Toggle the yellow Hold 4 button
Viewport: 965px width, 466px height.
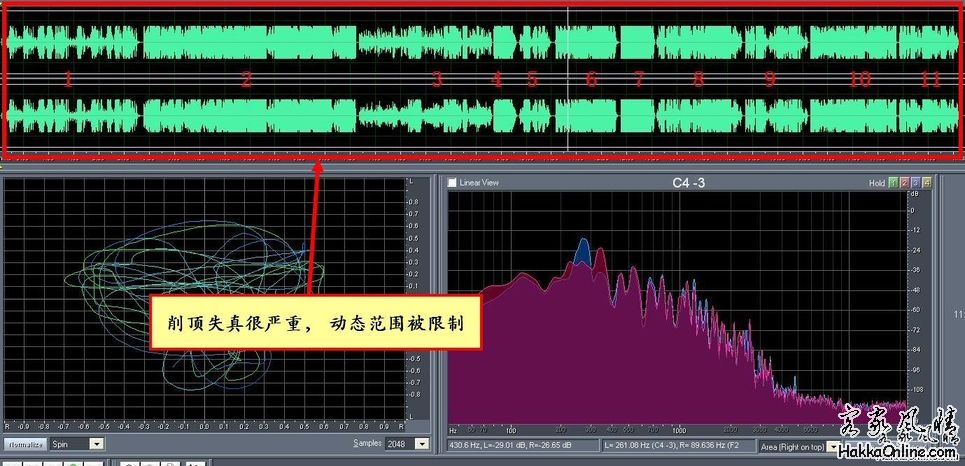927,183
